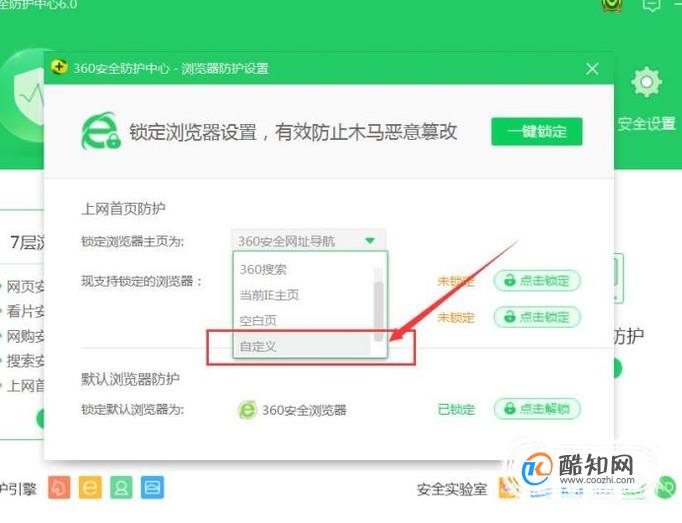Click second 未锁定 status label
The image size is (682, 523).
pos(455,318)
